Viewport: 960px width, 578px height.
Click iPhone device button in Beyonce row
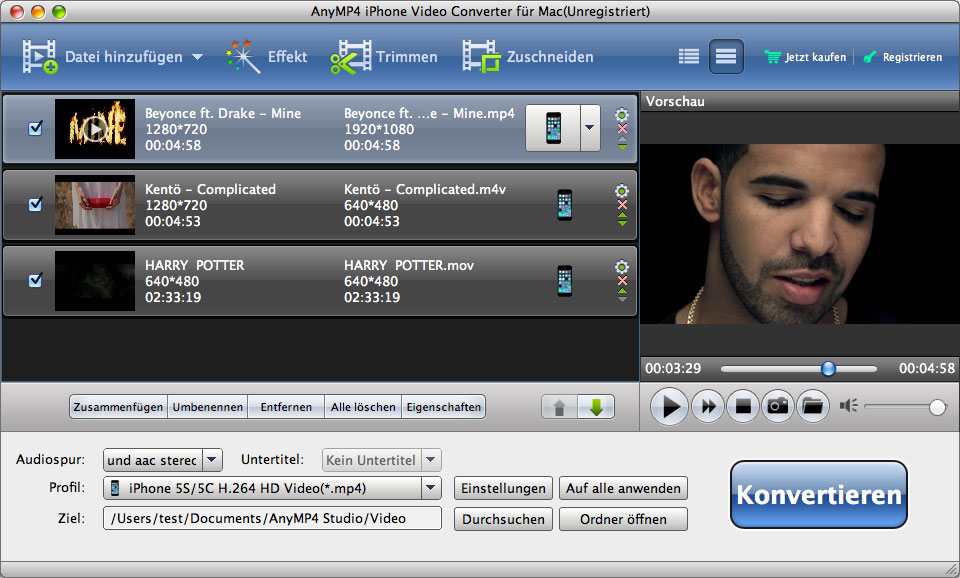click(553, 127)
